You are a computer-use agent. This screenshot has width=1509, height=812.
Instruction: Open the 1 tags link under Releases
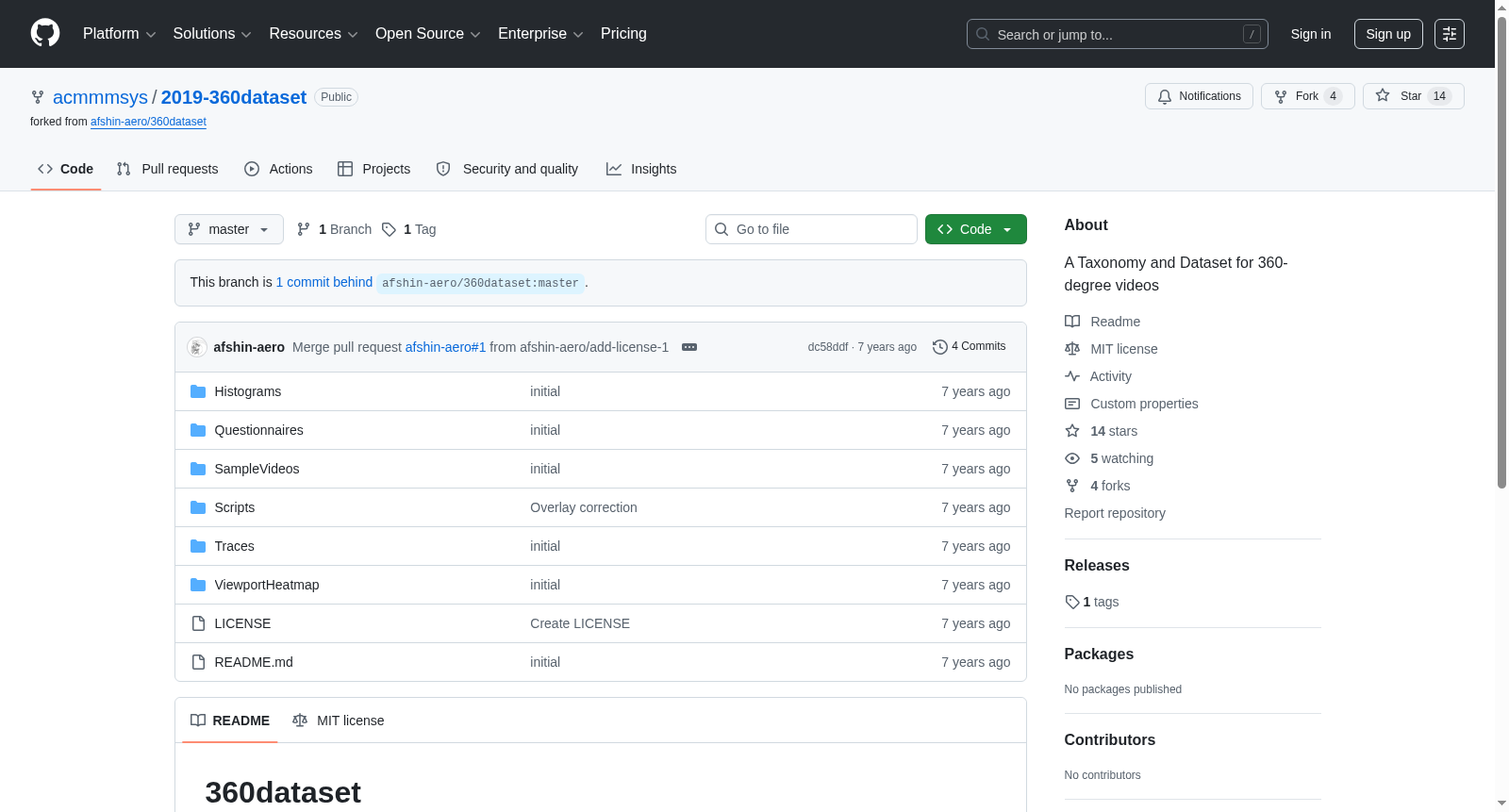[1092, 602]
